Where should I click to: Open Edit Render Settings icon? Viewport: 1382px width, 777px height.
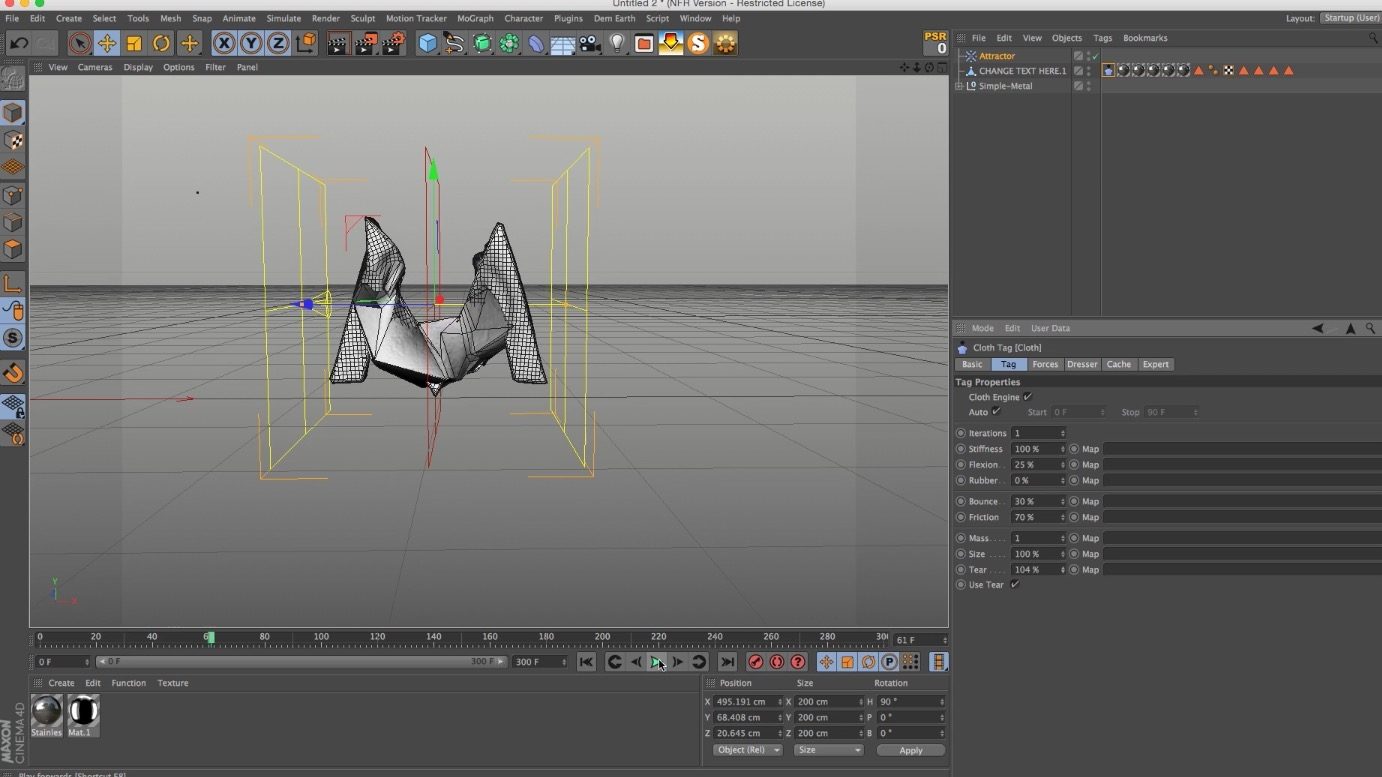pyautogui.click(x=394, y=43)
